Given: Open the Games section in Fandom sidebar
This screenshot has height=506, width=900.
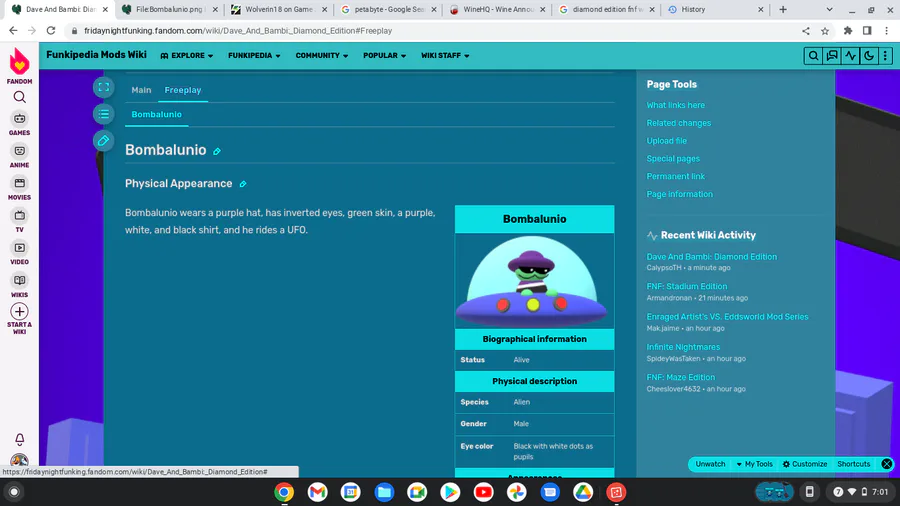Looking at the screenshot, I should 20,124.
